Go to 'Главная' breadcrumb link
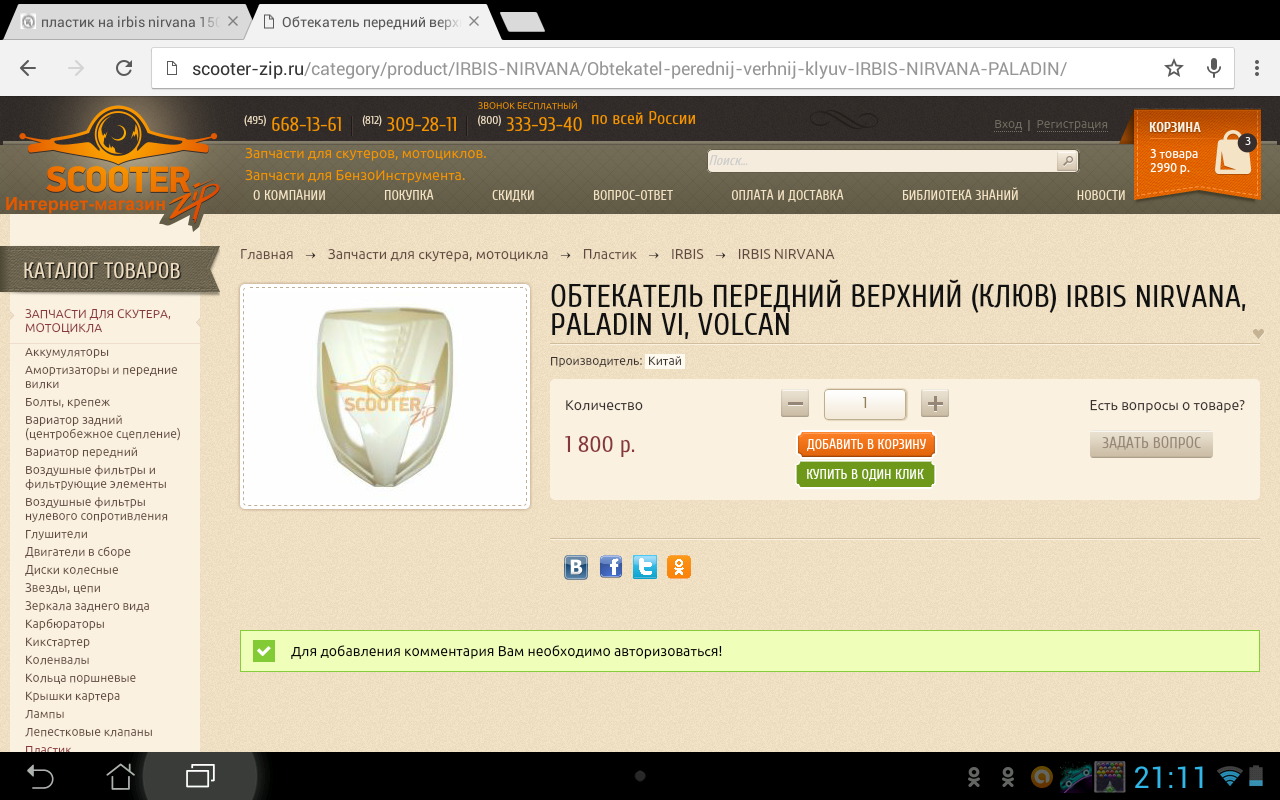Viewport: 1280px width, 800px height. 267,254
